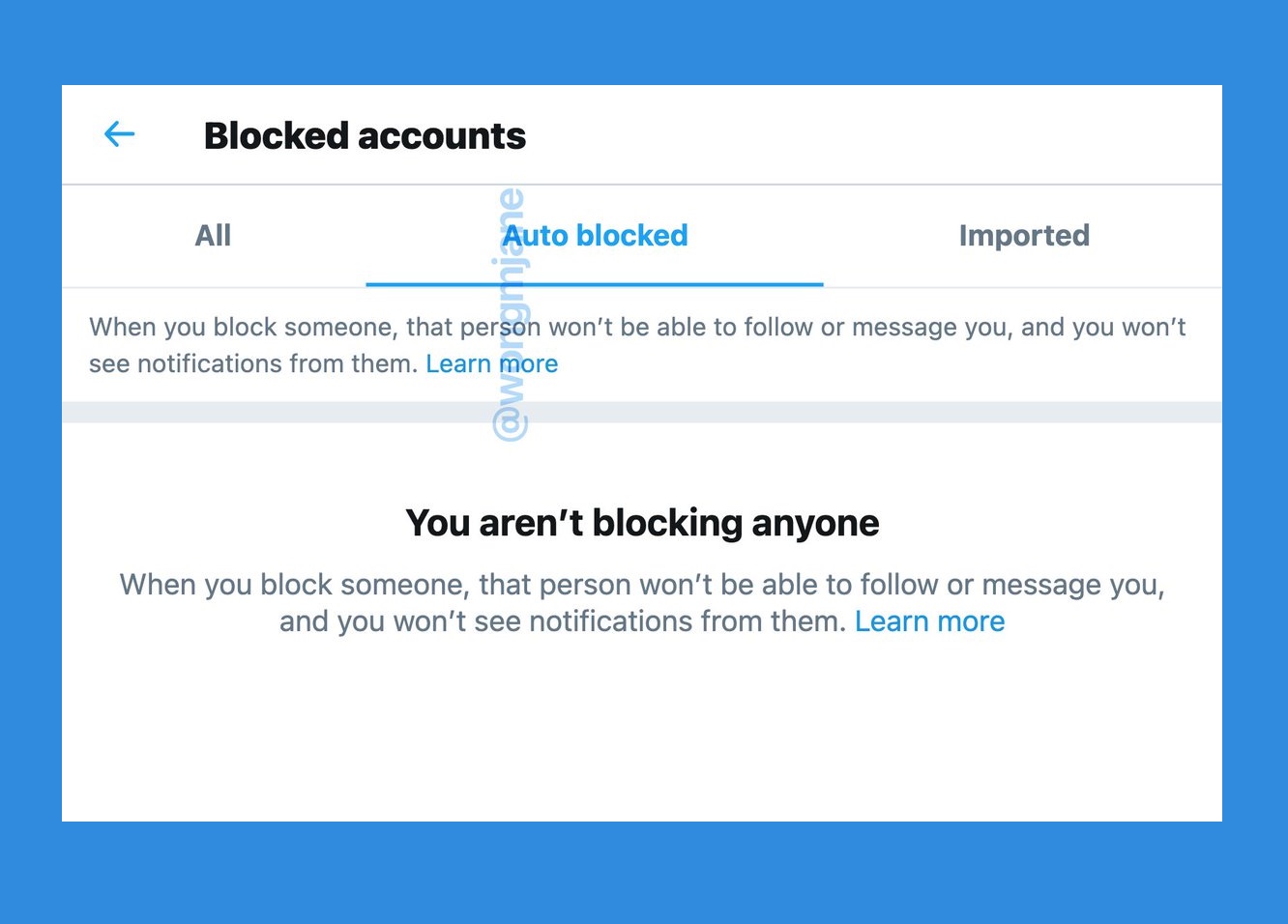Screen dimensions: 1288x924
Task: Select the Auto blocked tab
Action: coord(595,235)
